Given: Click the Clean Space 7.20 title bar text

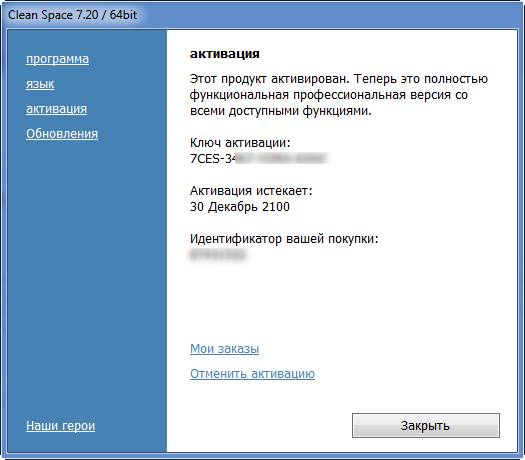Looking at the screenshot, I should click(x=73, y=15).
